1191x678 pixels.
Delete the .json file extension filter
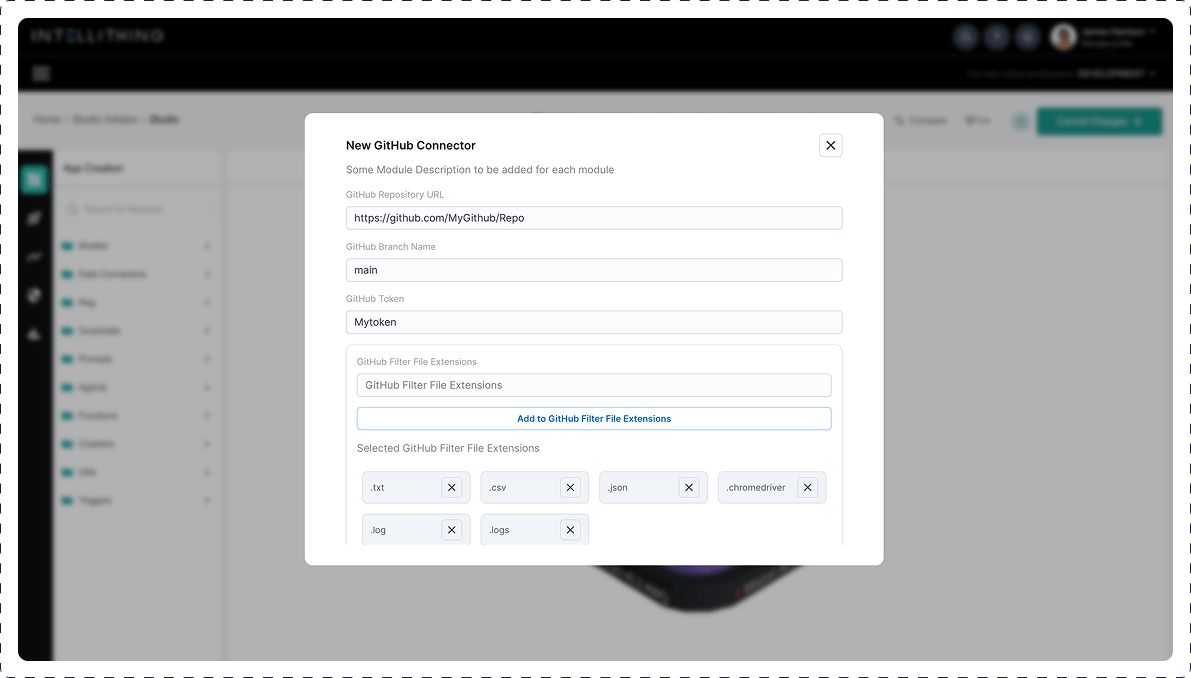[x=688, y=488]
